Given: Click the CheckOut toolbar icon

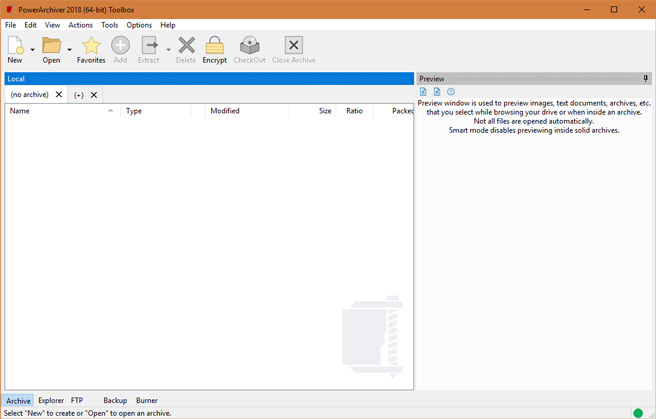Looking at the screenshot, I should click(249, 46).
